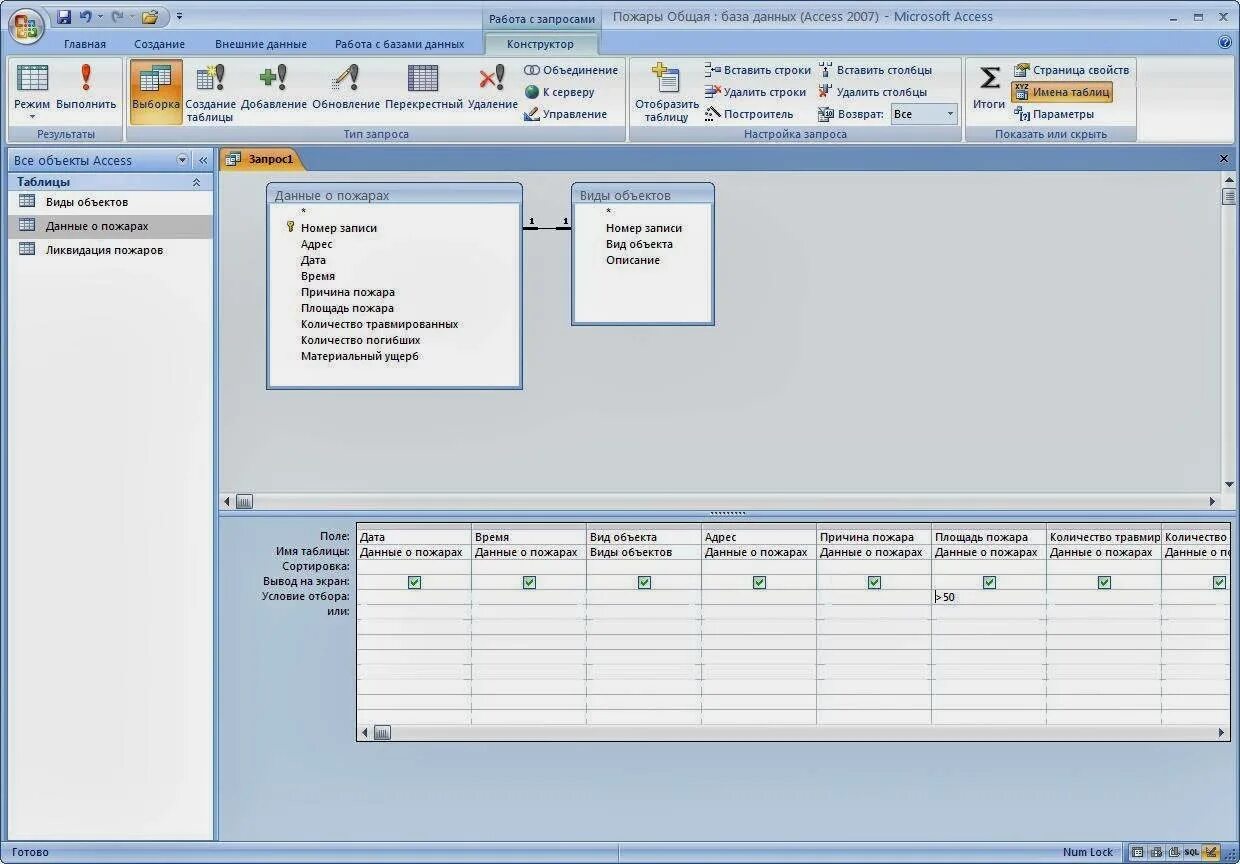Switch to SQL view in the status bar
This screenshot has height=864, width=1240.
pos(1192,853)
